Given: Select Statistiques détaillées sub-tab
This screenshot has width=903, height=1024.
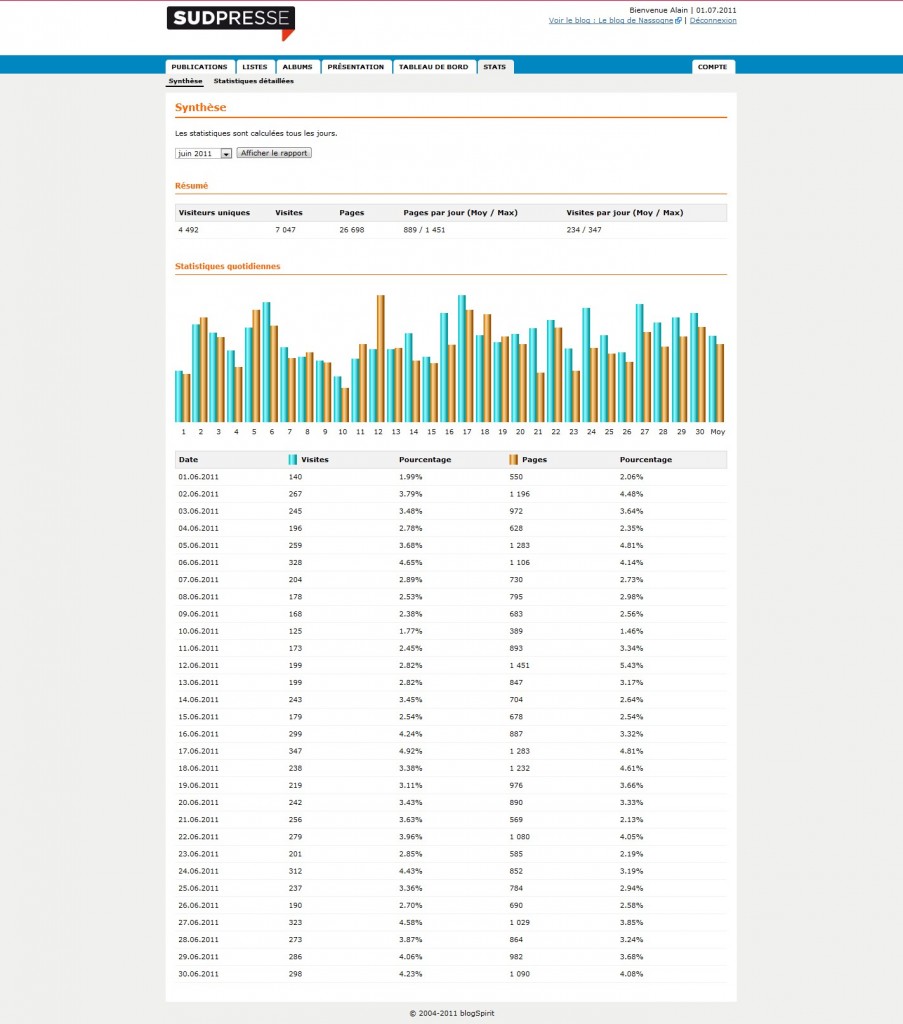Looking at the screenshot, I should [x=253, y=81].
